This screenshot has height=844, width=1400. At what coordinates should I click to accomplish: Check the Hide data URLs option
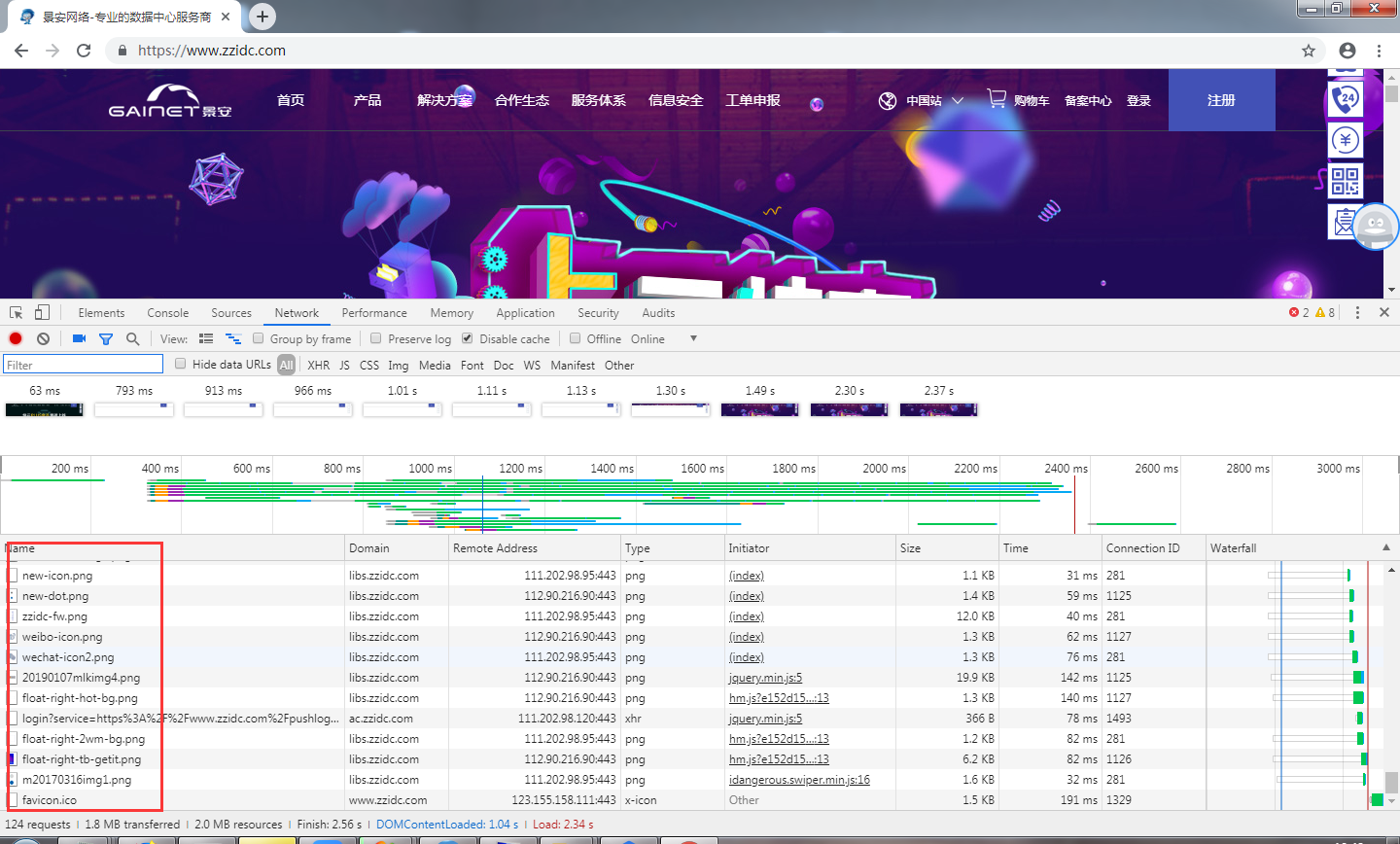pyautogui.click(x=181, y=364)
